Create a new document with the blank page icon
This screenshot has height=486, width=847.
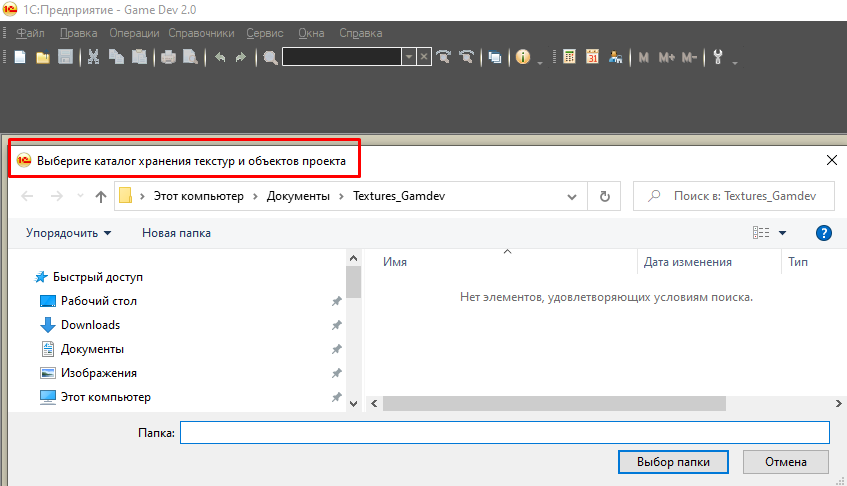[x=20, y=57]
